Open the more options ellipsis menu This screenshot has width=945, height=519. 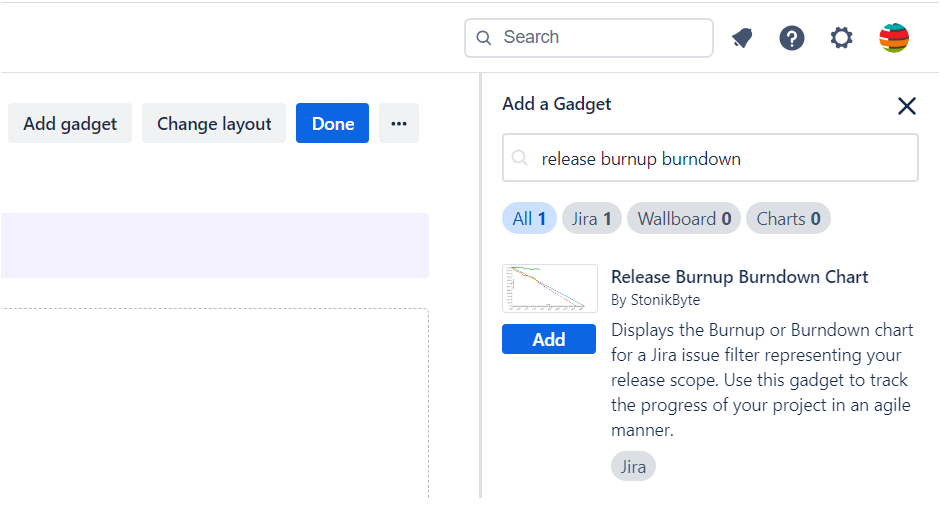pos(399,123)
